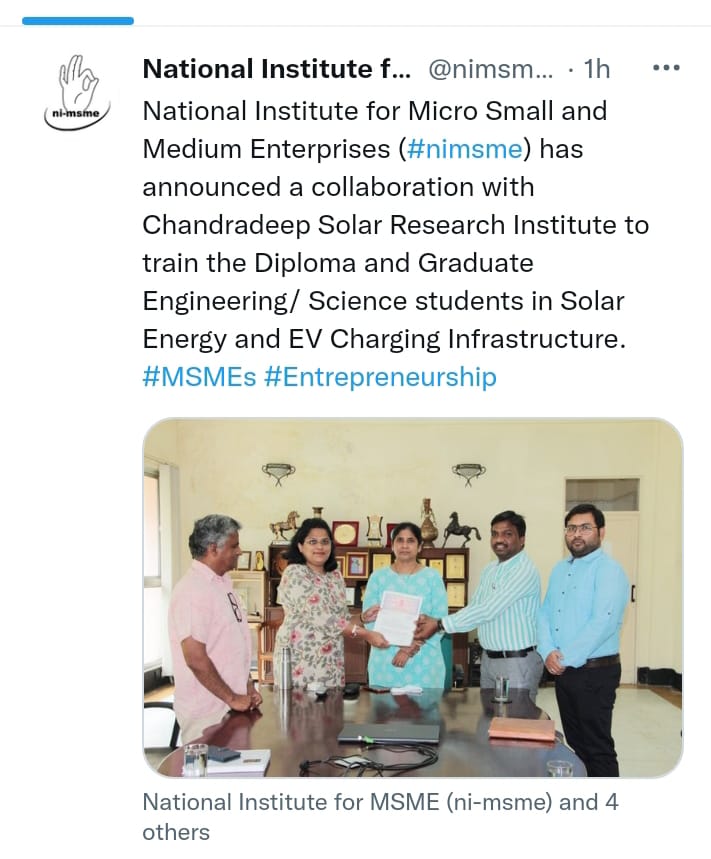Follow the #MSMEs hashtag link
This screenshot has width=711, height=859.
click(x=199, y=377)
